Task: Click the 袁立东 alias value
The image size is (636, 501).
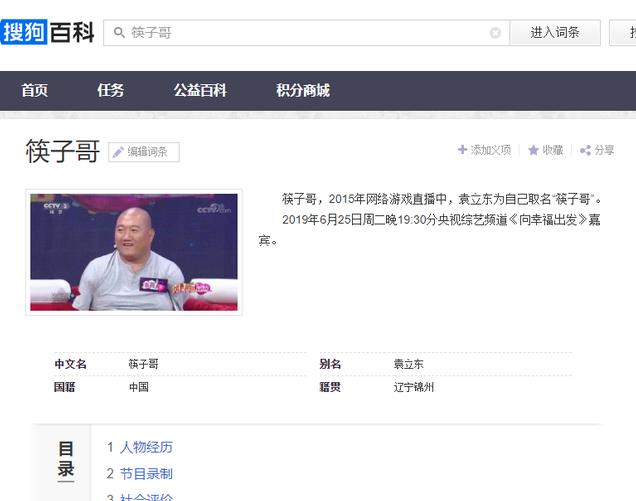Action: [x=408, y=364]
